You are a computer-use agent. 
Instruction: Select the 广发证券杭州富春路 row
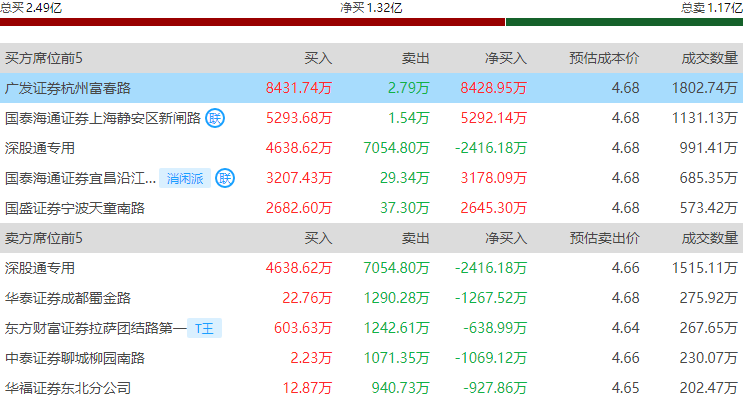[x=372, y=88]
